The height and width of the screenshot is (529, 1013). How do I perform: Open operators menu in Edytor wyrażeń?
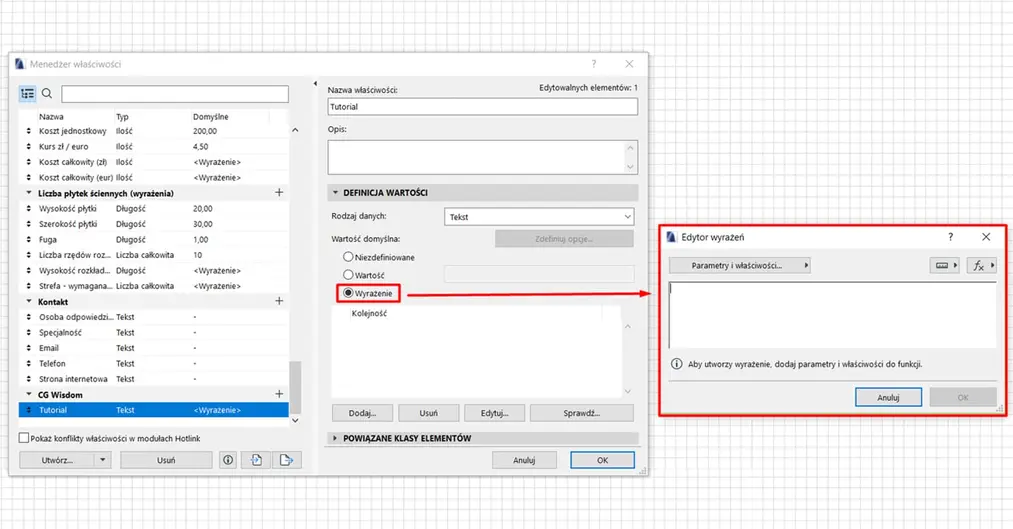pos(945,265)
